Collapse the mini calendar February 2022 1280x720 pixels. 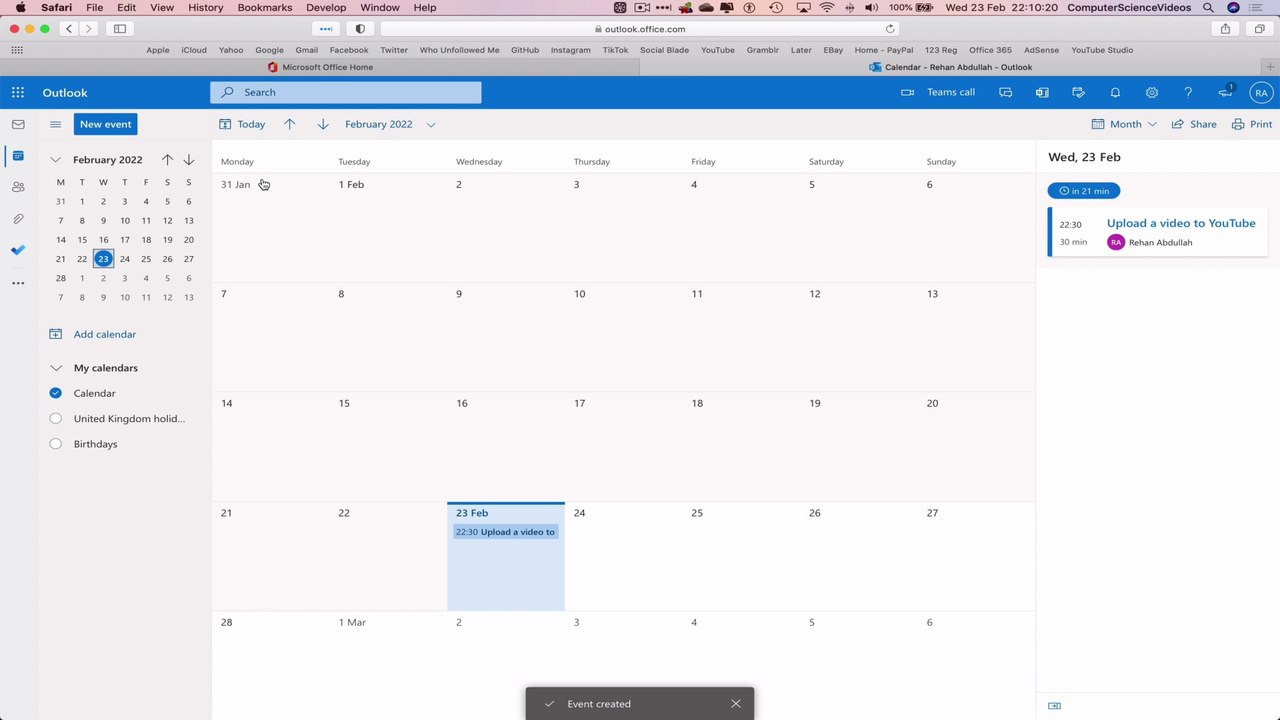click(55, 159)
